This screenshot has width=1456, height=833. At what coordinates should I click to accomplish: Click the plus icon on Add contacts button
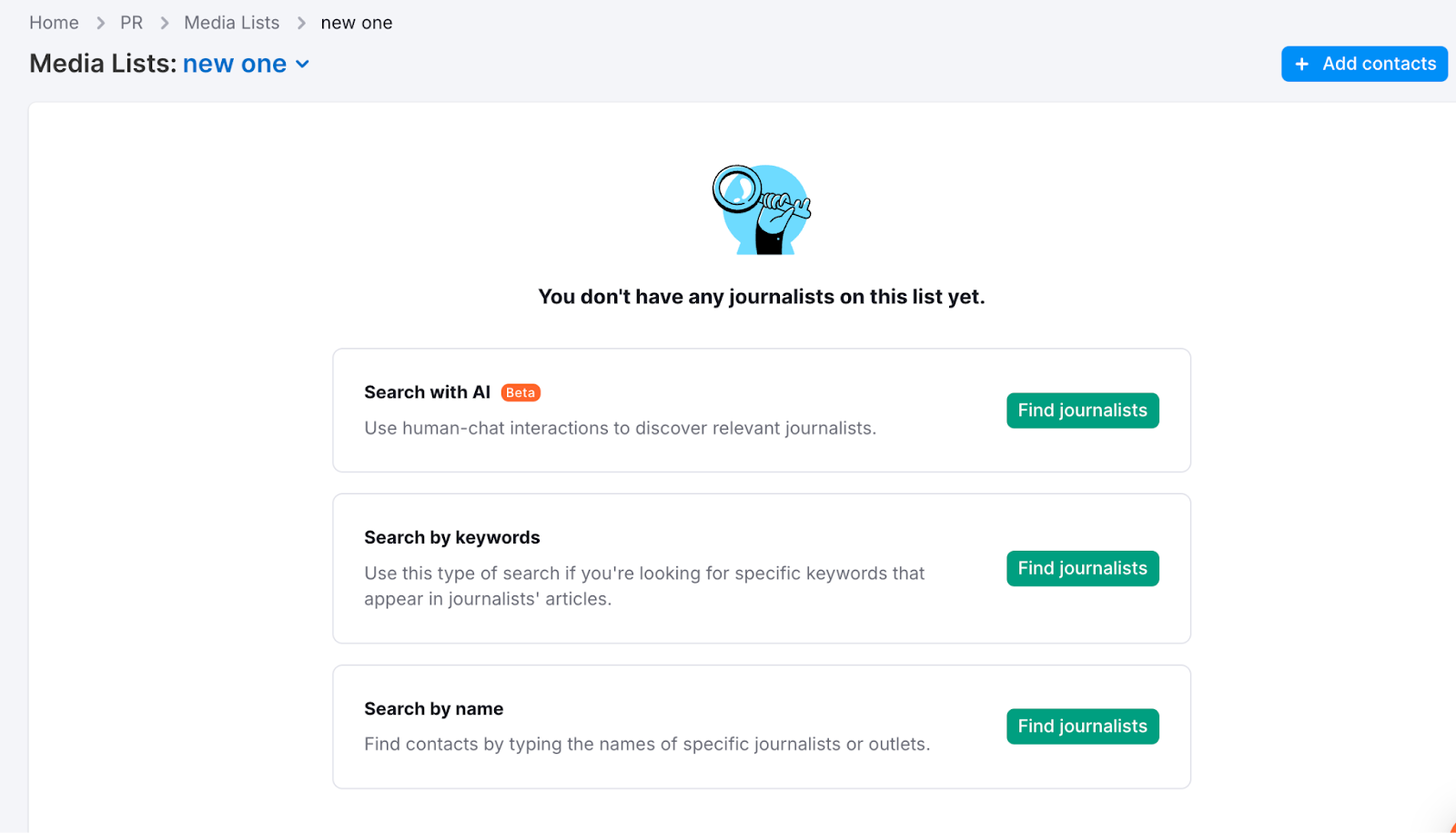[x=1303, y=64]
